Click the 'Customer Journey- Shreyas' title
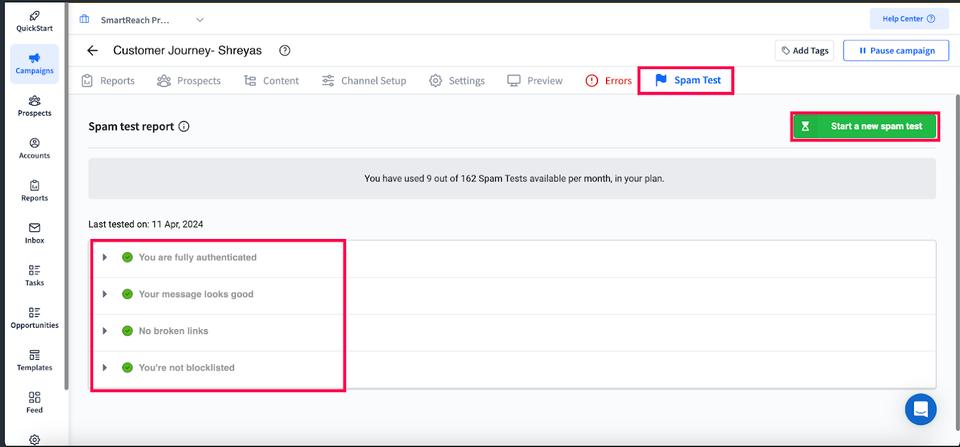Screen dimensions: 960x447 click(187, 51)
